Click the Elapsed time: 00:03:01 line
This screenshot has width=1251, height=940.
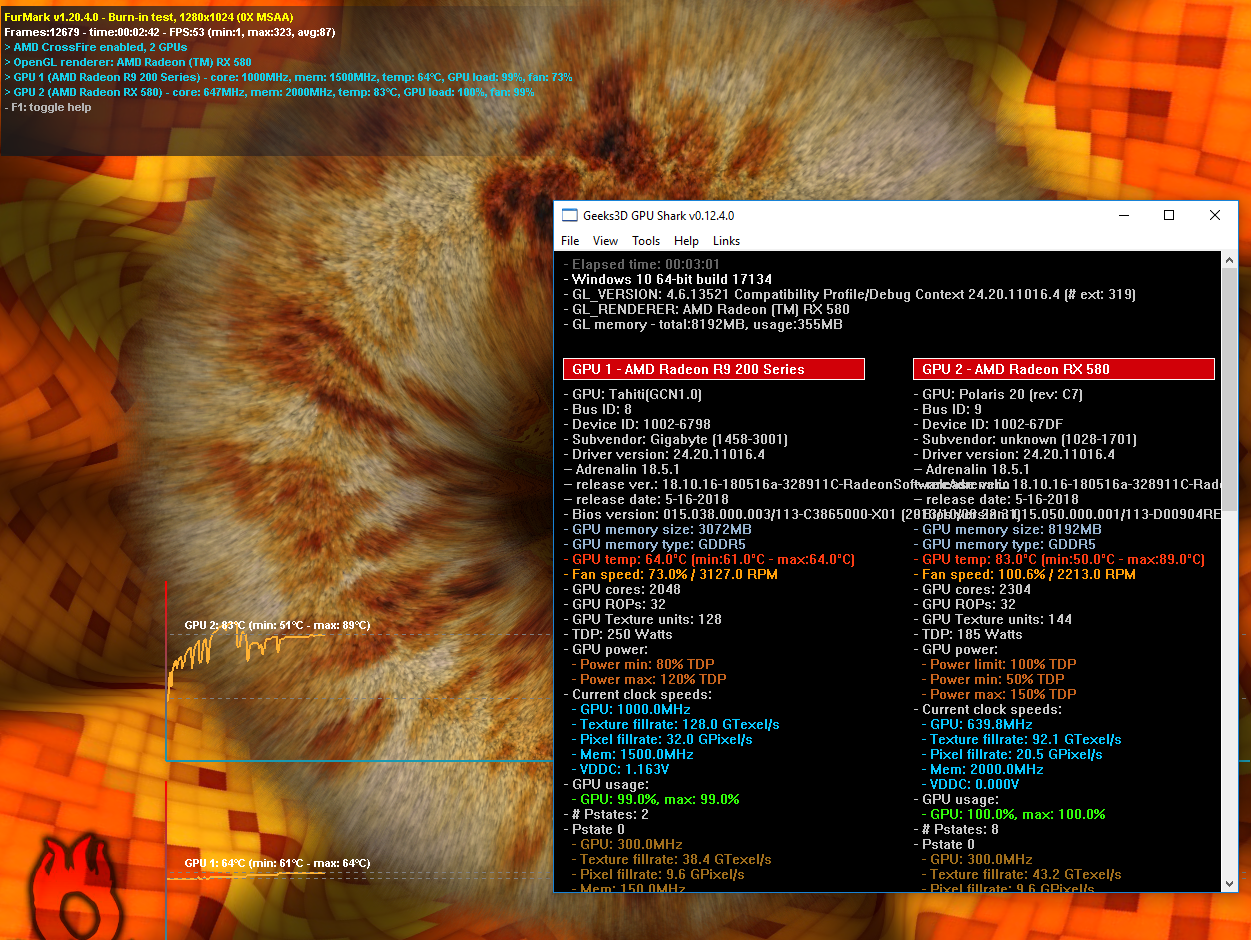(x=642, y=264)
